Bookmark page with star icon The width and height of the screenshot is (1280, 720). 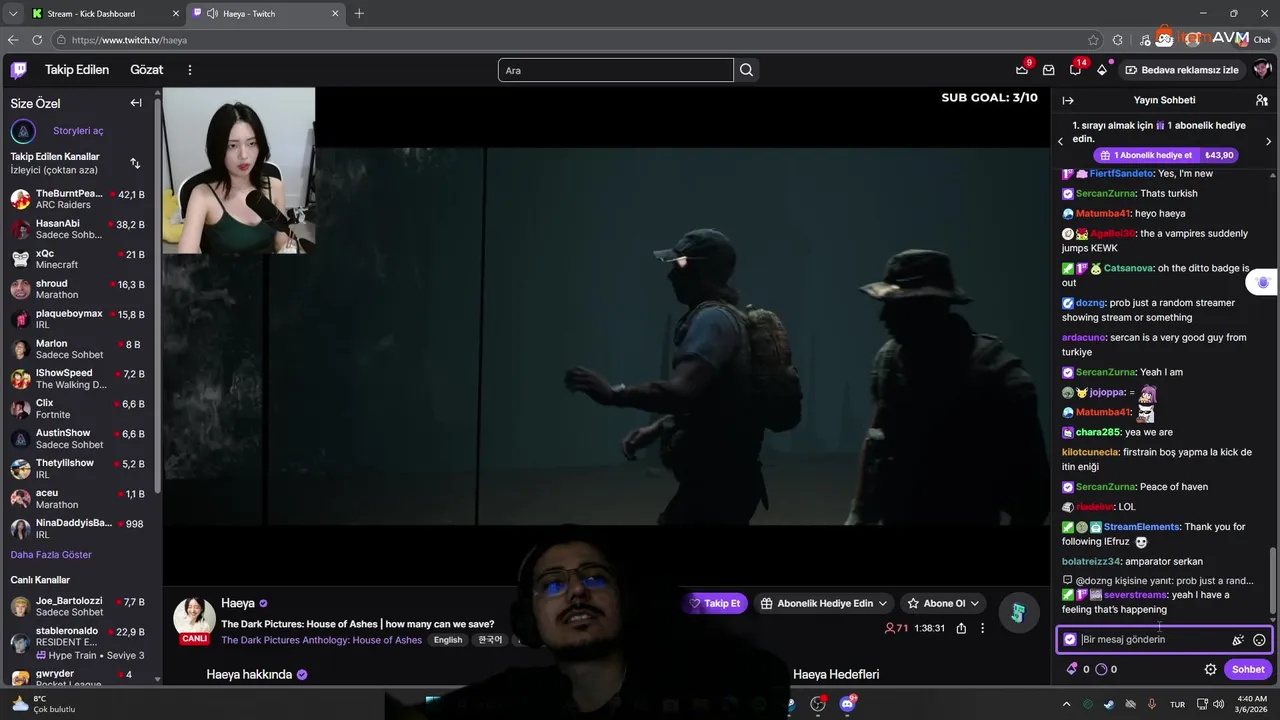(1094, 40)
